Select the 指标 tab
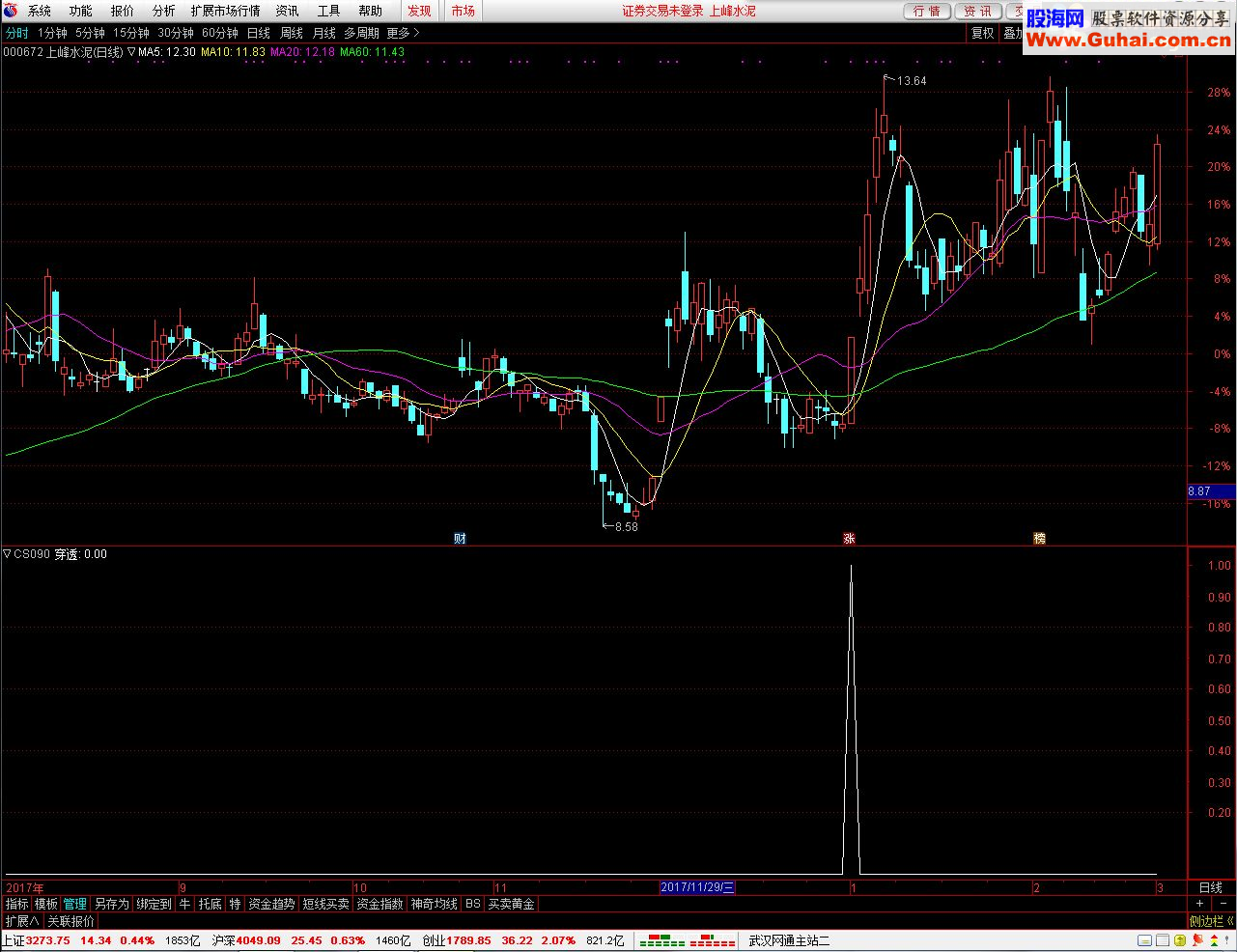1237x952 pixels. click(x=17, y=905)
